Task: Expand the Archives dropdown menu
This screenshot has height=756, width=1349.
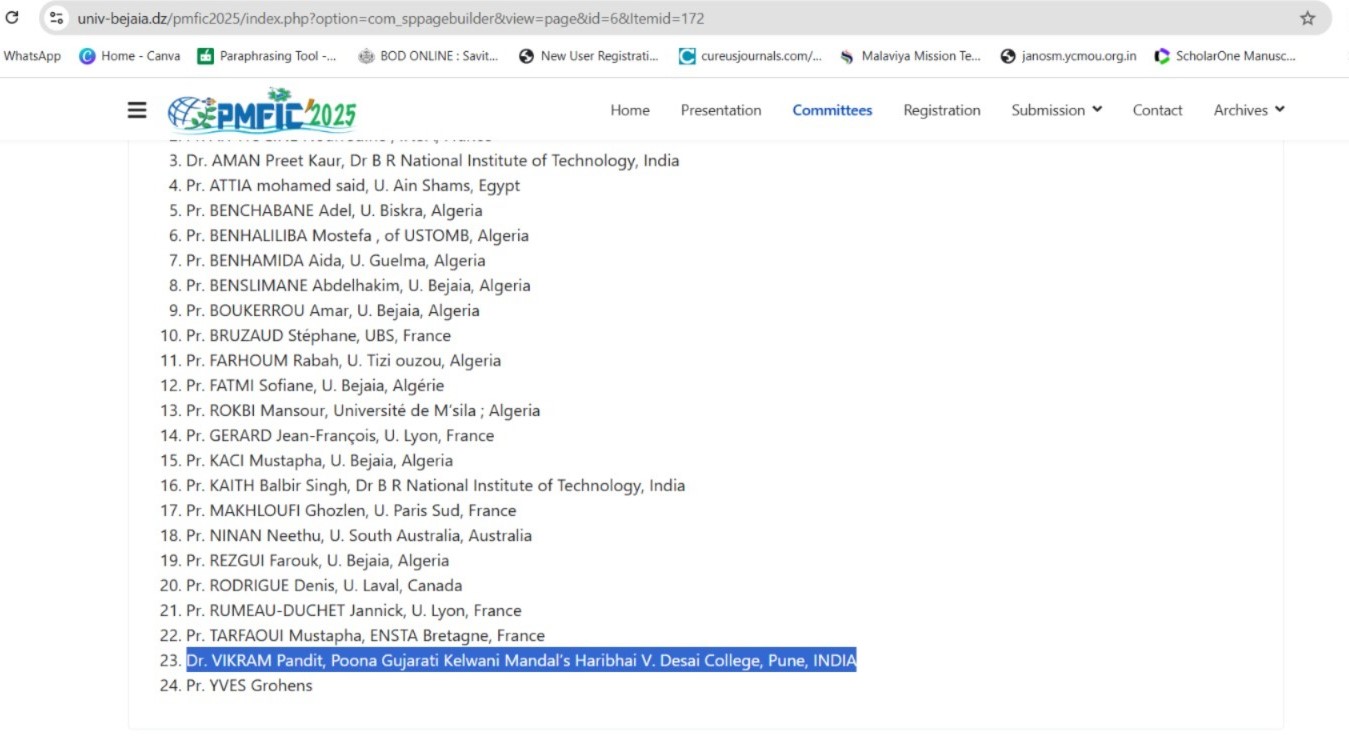Action: click(1247, 110)
